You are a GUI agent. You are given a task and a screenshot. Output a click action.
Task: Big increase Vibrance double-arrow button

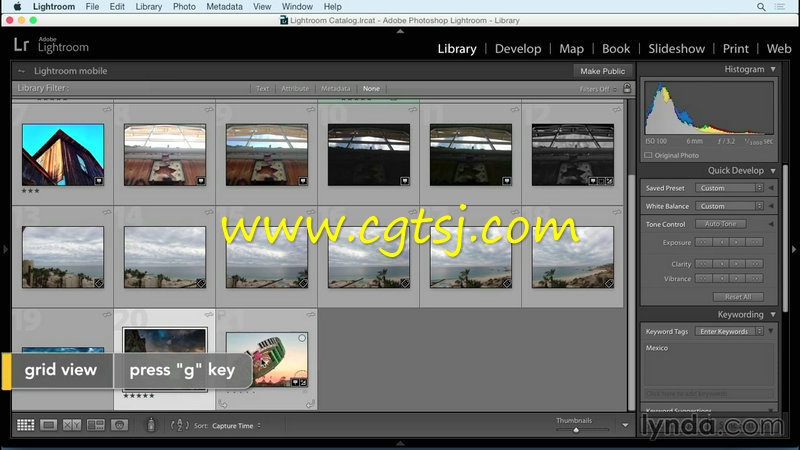(755, 279)
